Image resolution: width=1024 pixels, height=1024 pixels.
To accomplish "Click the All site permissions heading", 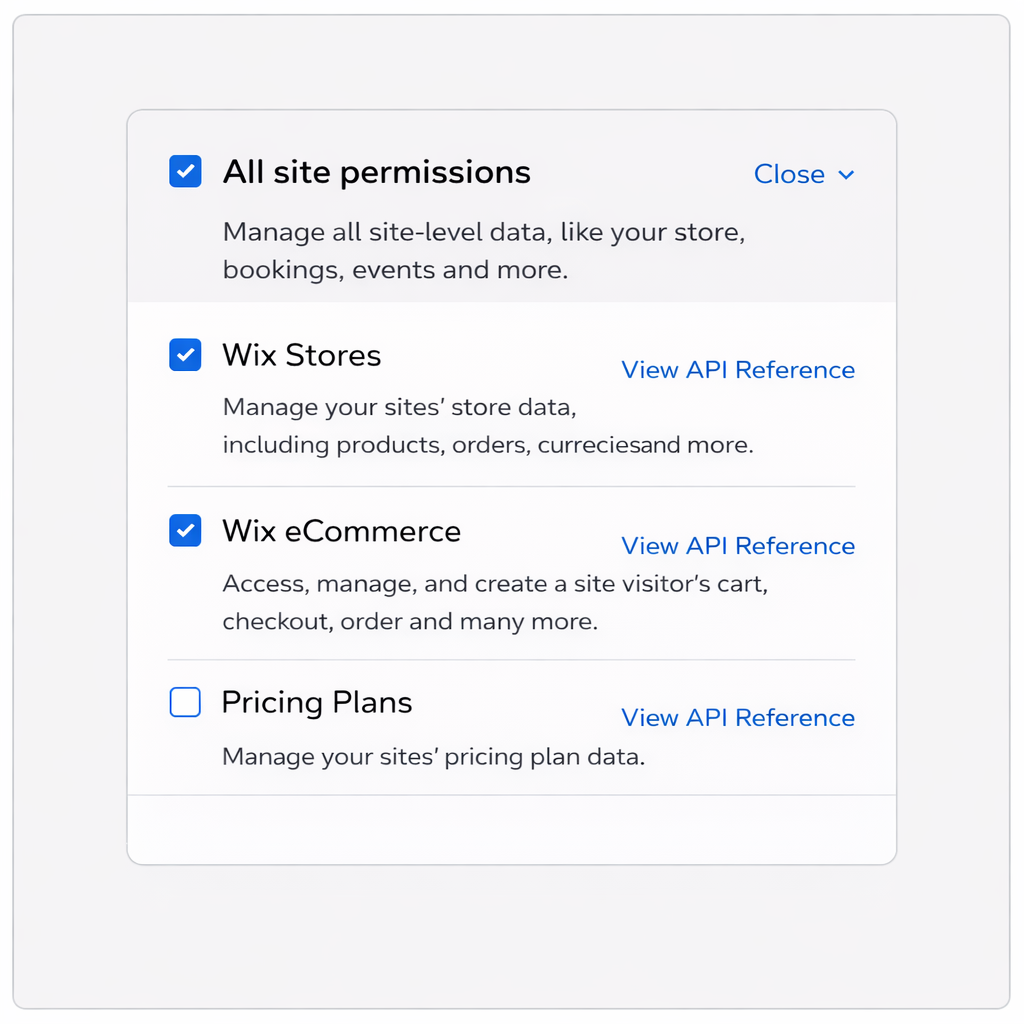I will coord(376,172).
